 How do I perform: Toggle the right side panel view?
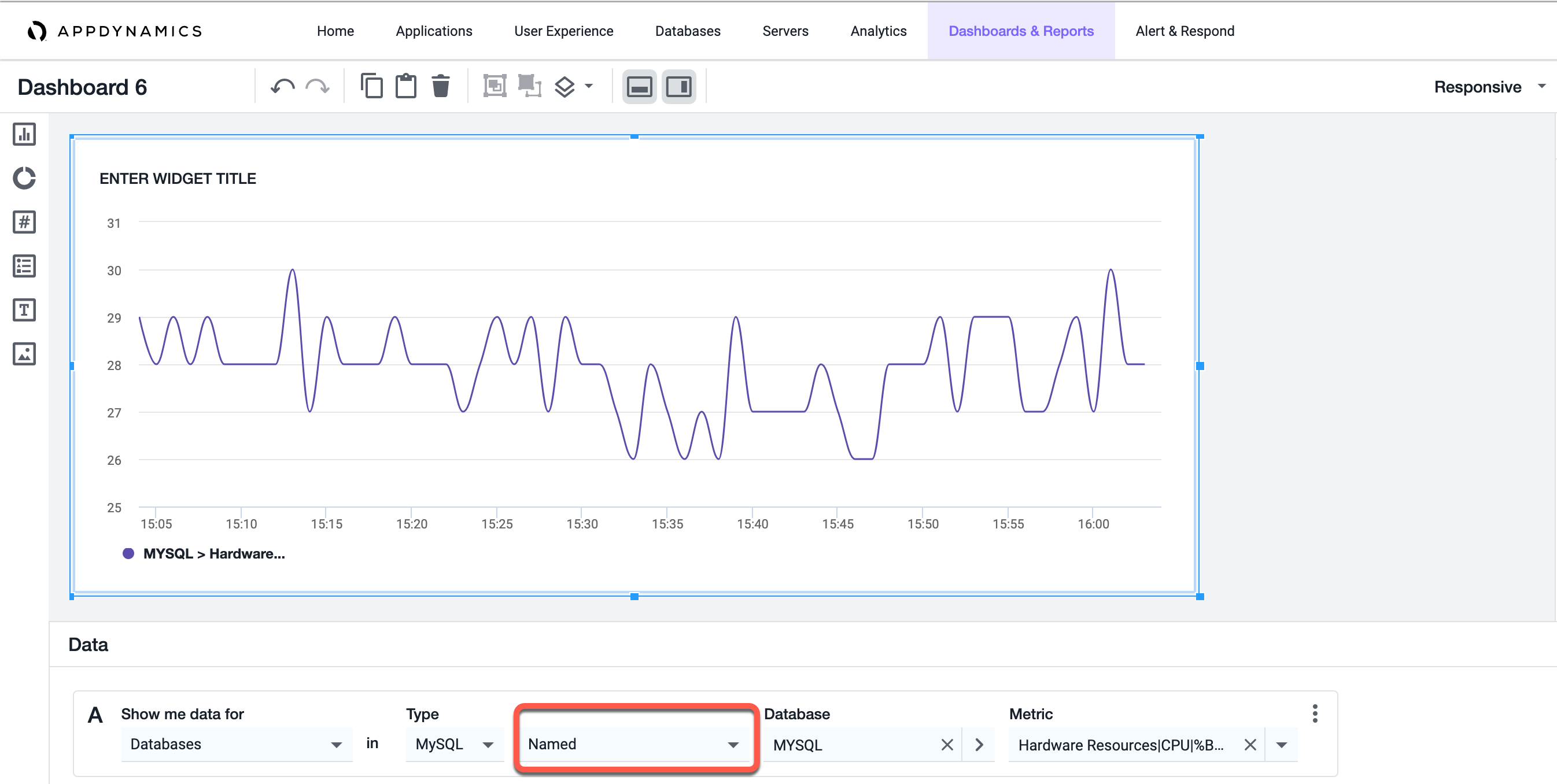679,87
